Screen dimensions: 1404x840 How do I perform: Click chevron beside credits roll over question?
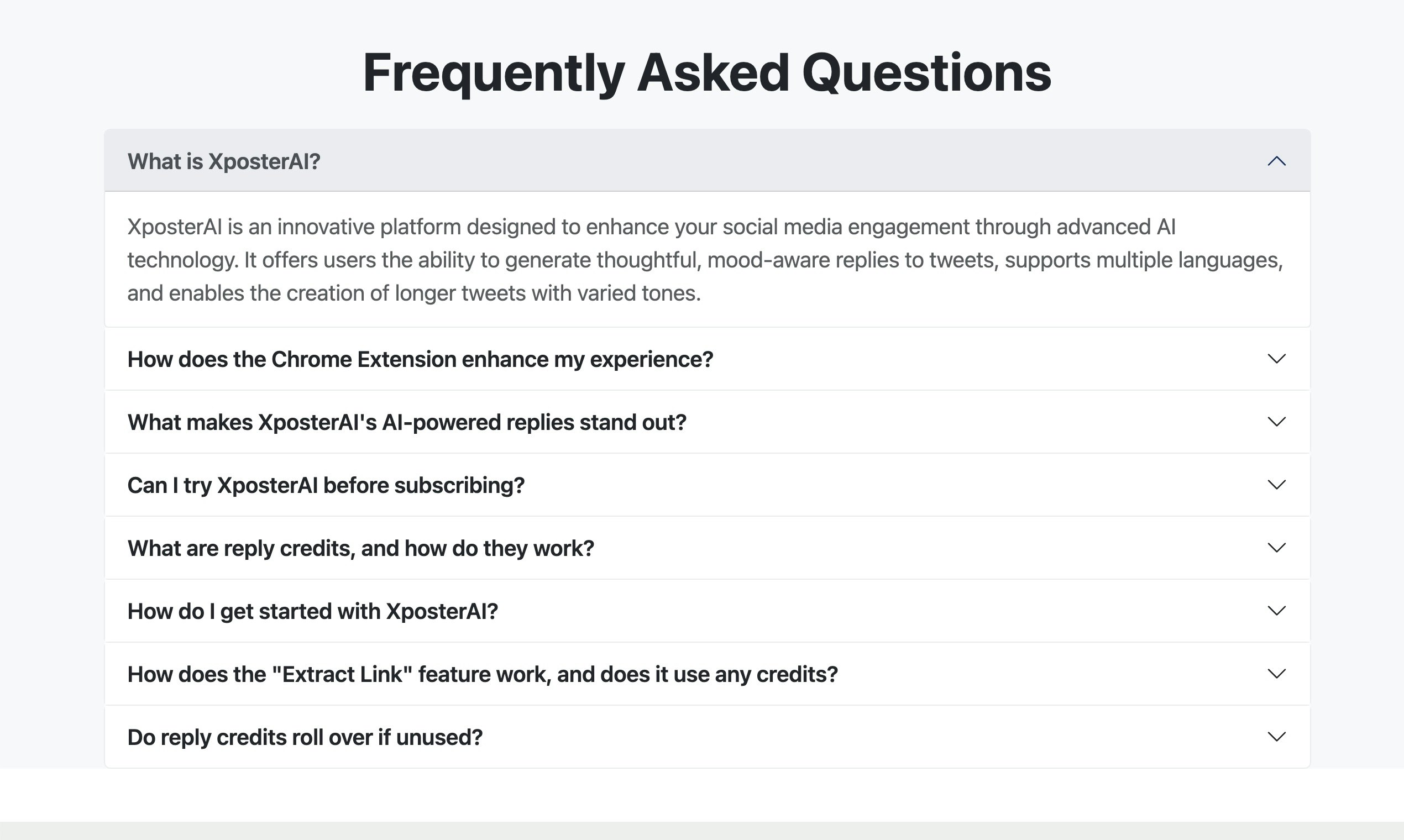pyautogui.click(x=1276, y=737)
